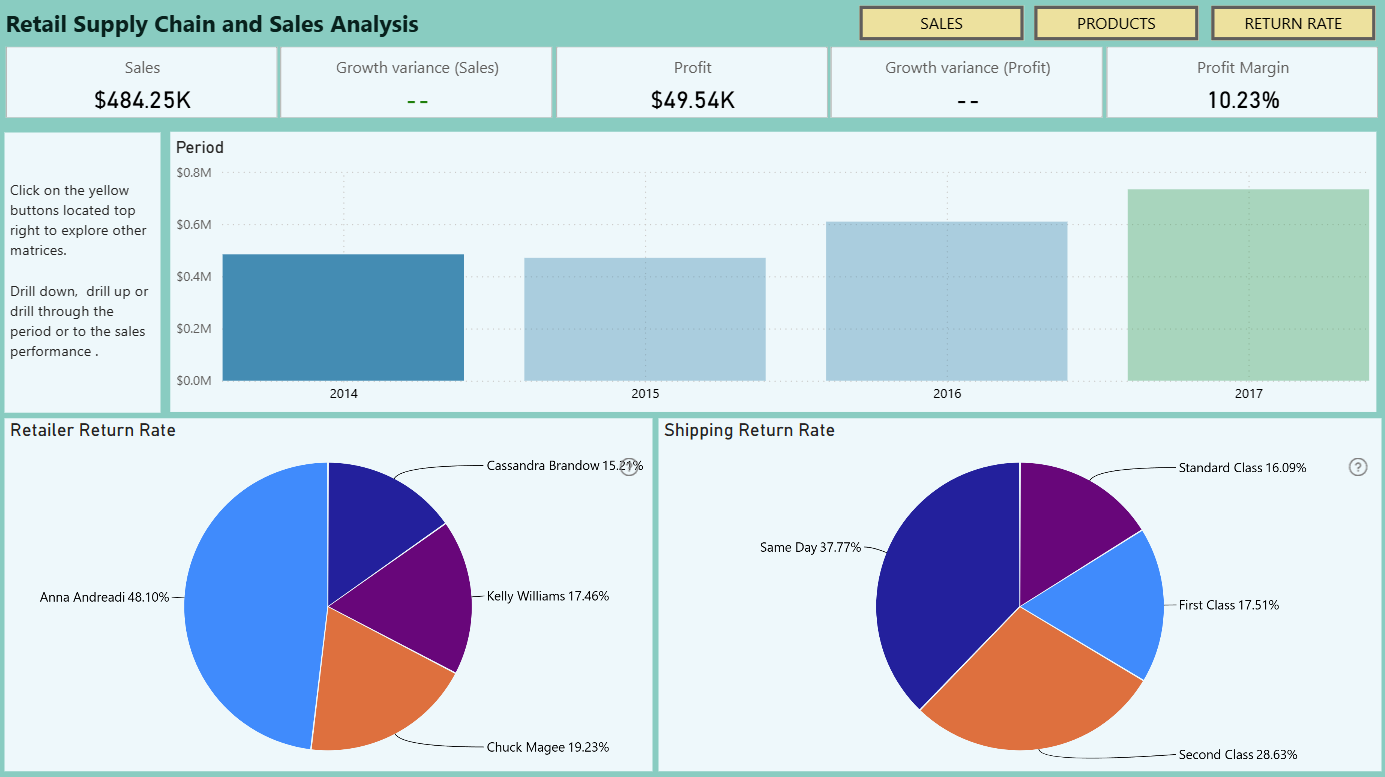The width and height of the screenshot is (1385, 777).
Task: Select the 2017 bar in Period chart
Action: [x=1248, y=285]
